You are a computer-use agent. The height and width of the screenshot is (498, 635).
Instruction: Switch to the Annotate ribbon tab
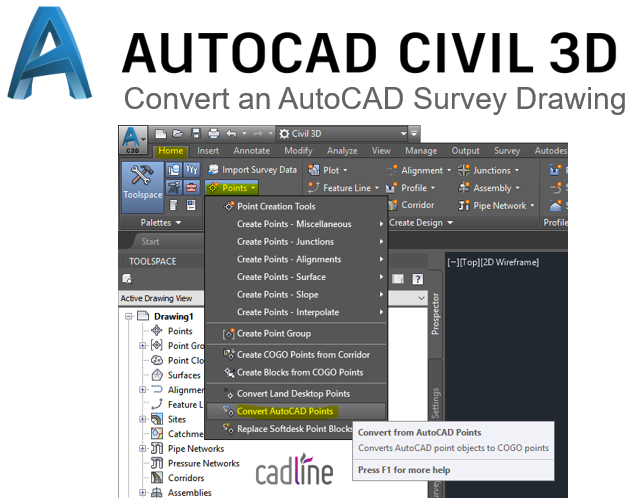pos(251,151)
